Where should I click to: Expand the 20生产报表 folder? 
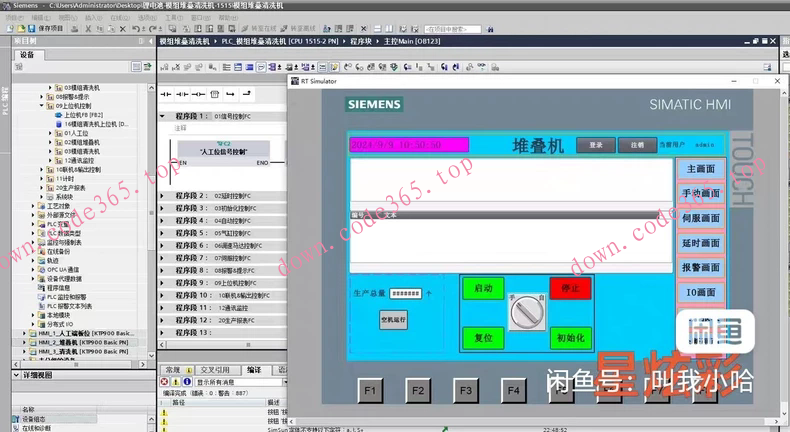pos(42,188)
